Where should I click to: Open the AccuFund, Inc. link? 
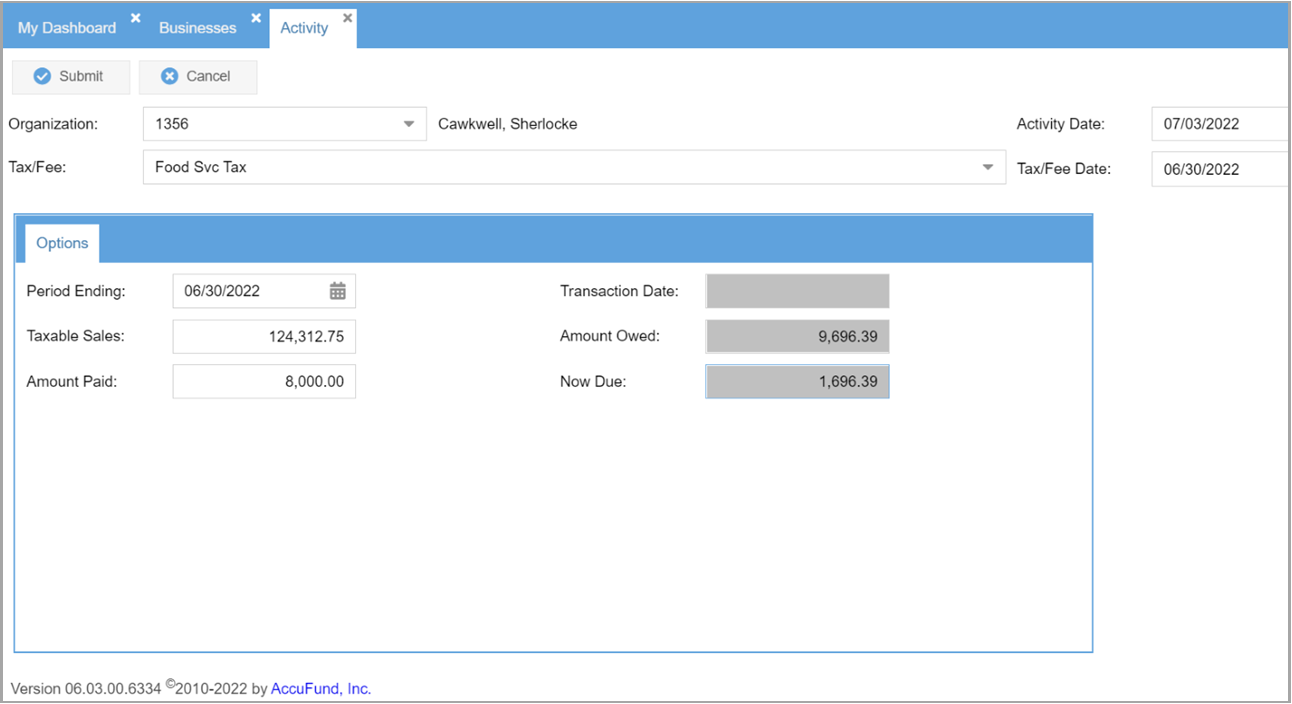click(x=320, y=689)
